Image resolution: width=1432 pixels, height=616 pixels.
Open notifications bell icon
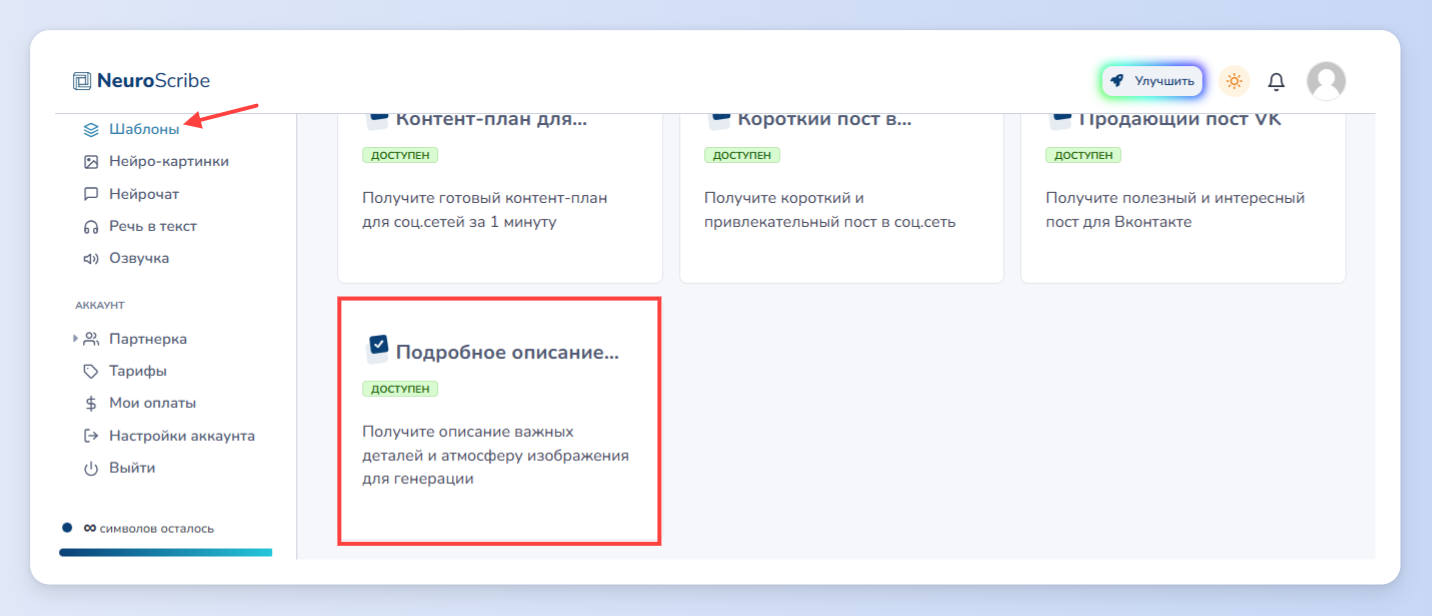pos(1276,81)
